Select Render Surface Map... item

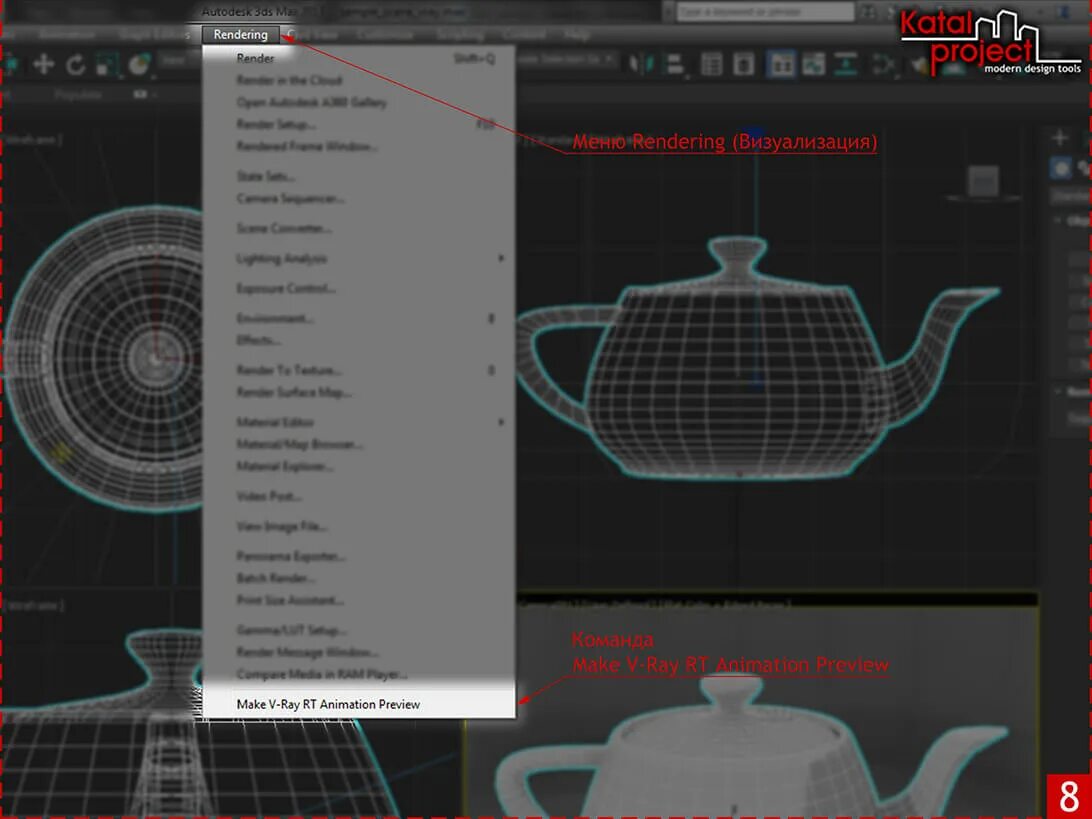pyautogui.click(x=359, y=393)
